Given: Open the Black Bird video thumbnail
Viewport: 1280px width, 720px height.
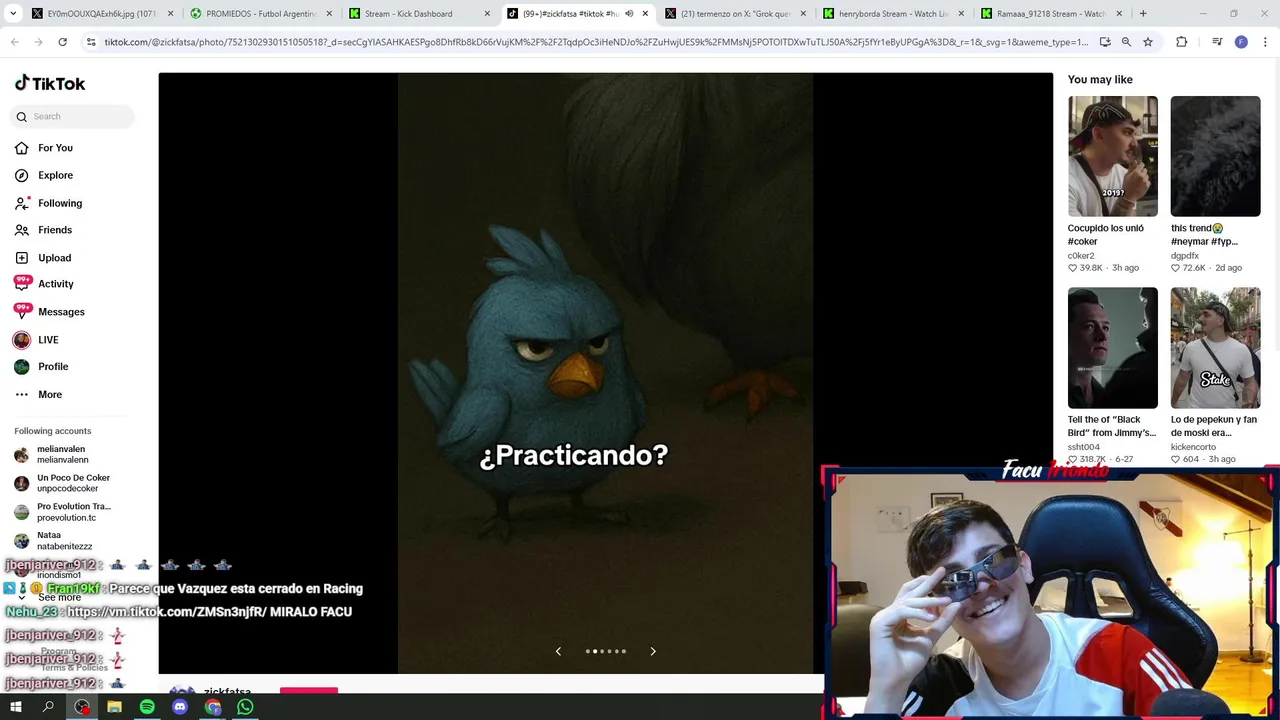Looking at the screenshot, I should click(1112, 348).
